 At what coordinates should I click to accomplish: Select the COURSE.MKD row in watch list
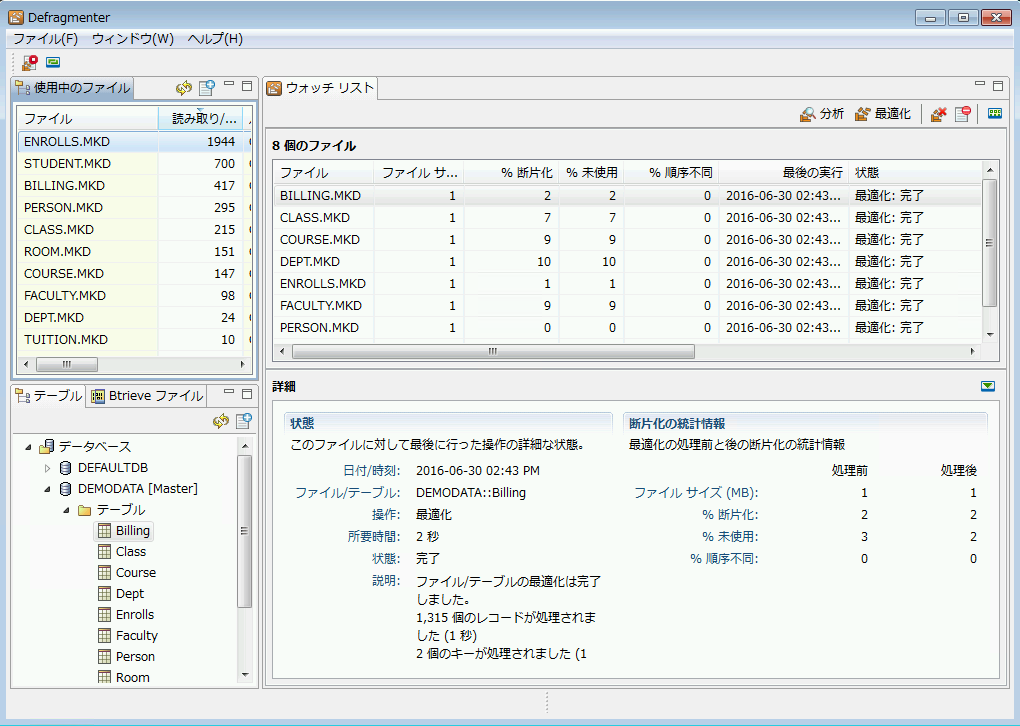[x=315, y=239]
